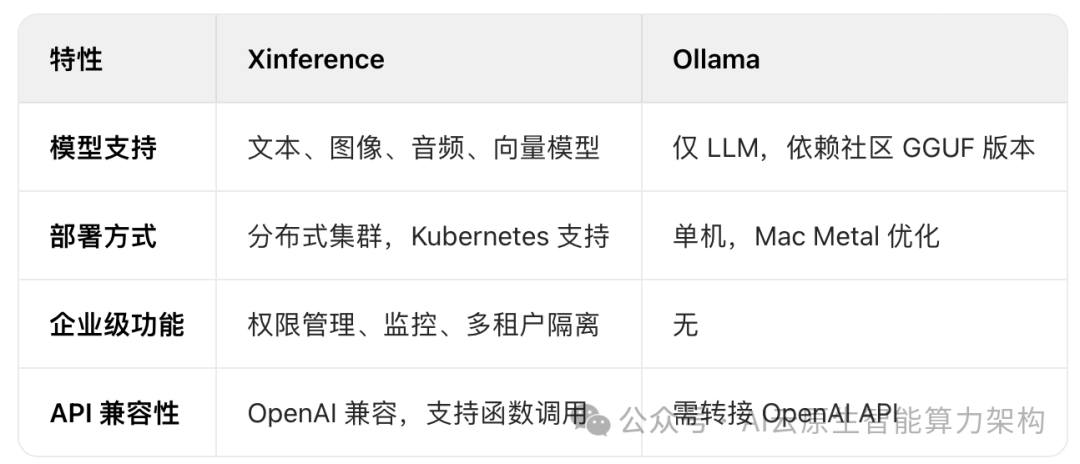Viewport: 1080px width, 464px height.
Task: Click the Ollama column header
Action: 716,60
